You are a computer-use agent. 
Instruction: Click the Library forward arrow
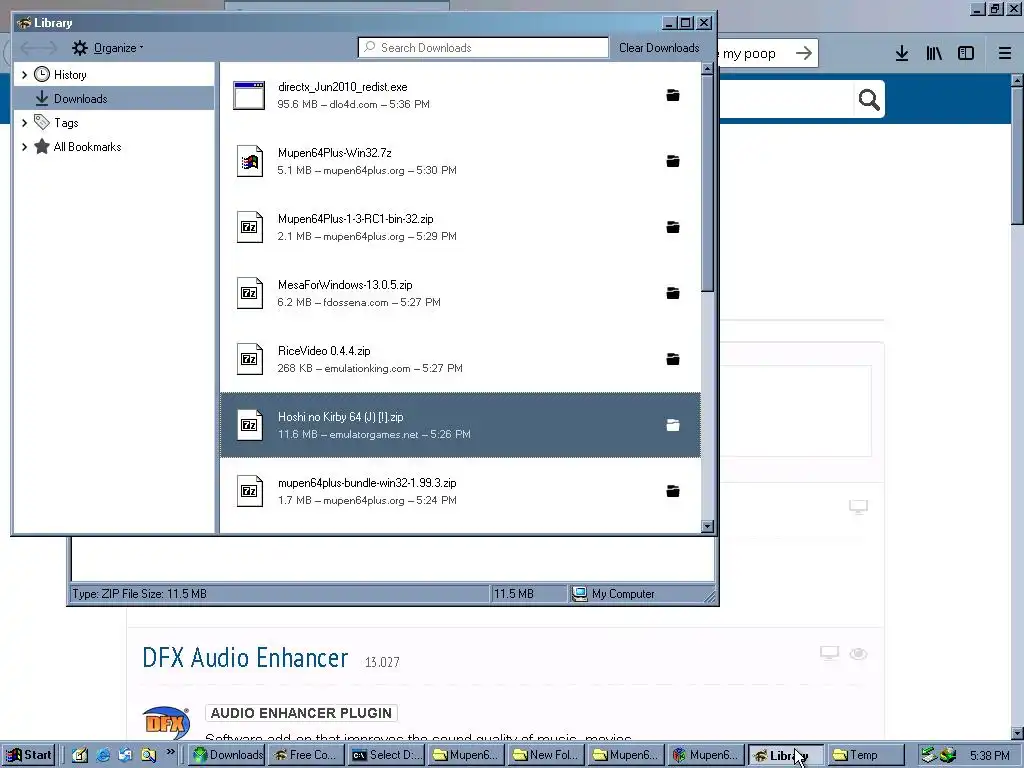(x=48, y=48)
